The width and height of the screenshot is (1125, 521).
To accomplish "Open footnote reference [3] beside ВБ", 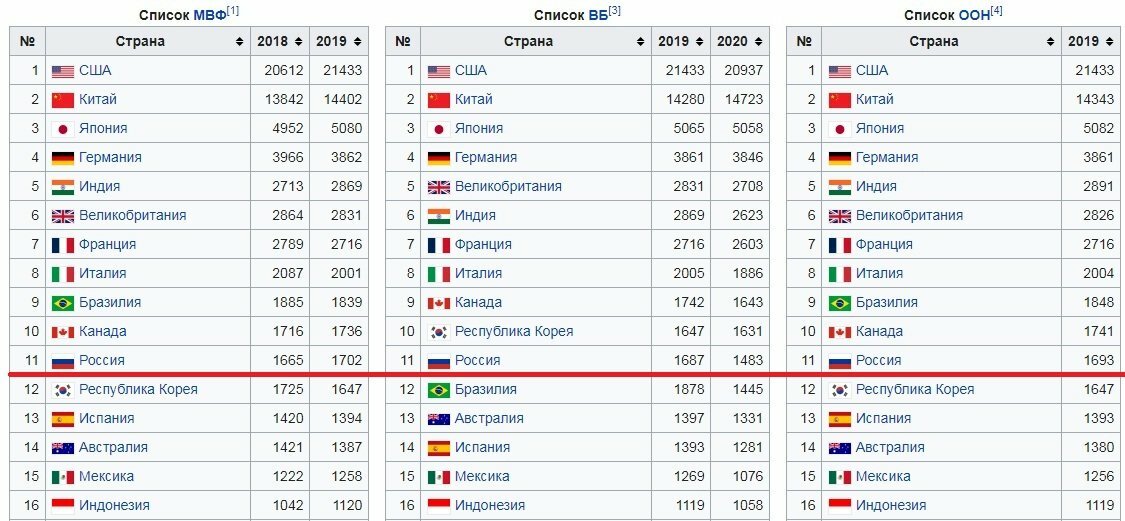I will (x=614, y=11).
